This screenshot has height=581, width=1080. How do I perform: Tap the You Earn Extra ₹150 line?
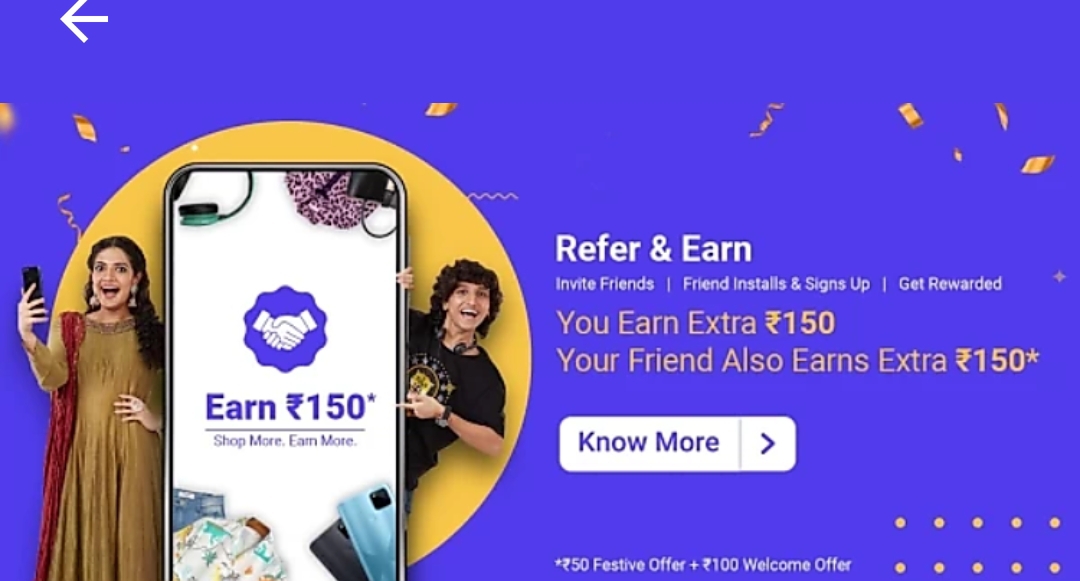[696, 323]
